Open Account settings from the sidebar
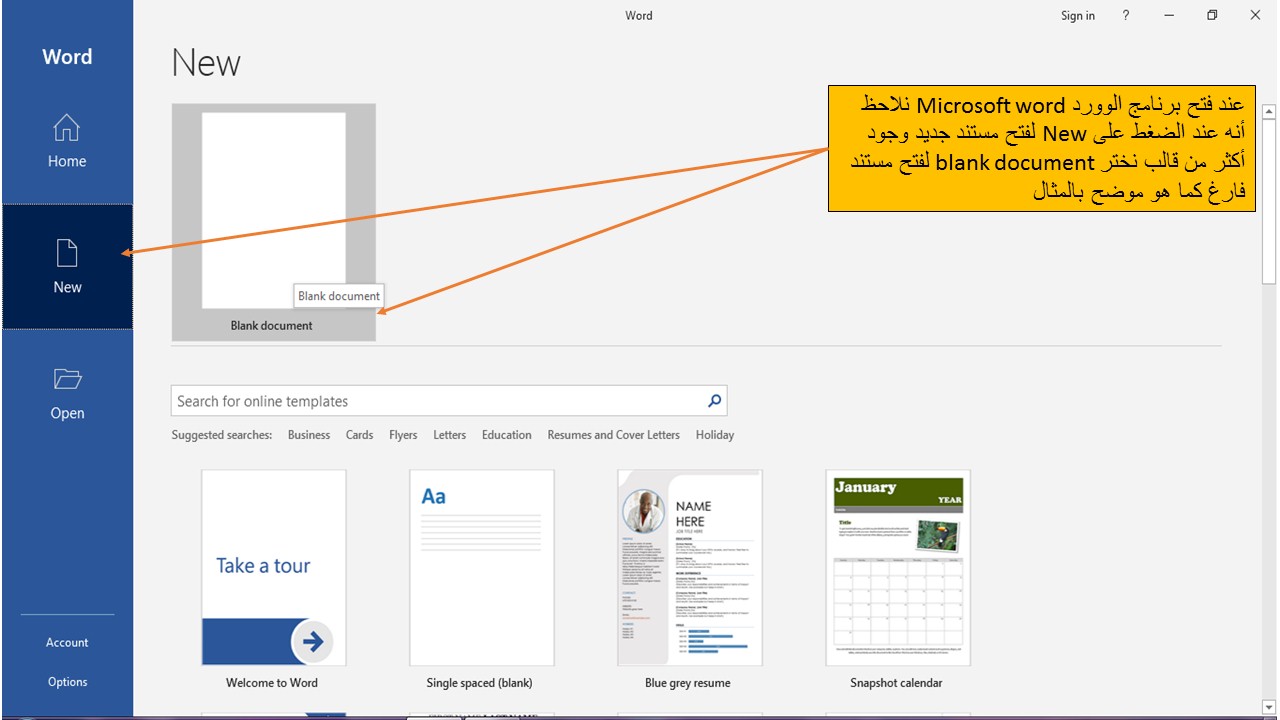The height and width of the screenshot is (720, 1280). pos(66,642)
